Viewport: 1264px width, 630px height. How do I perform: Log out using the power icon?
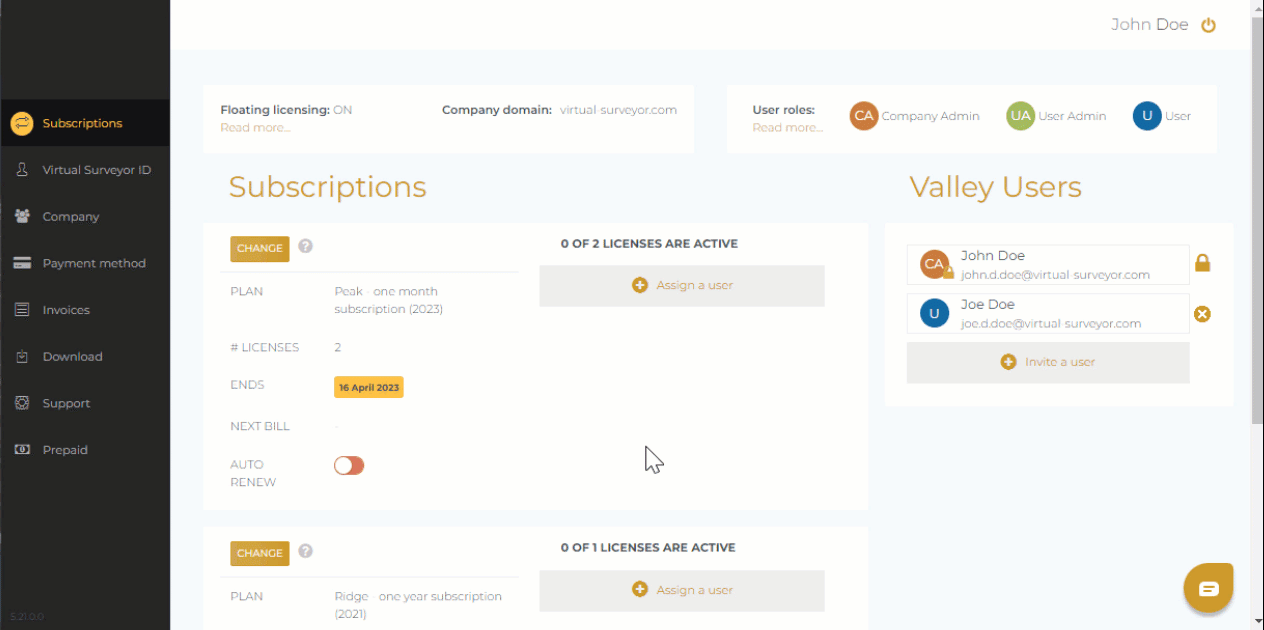pos(1208,24)
